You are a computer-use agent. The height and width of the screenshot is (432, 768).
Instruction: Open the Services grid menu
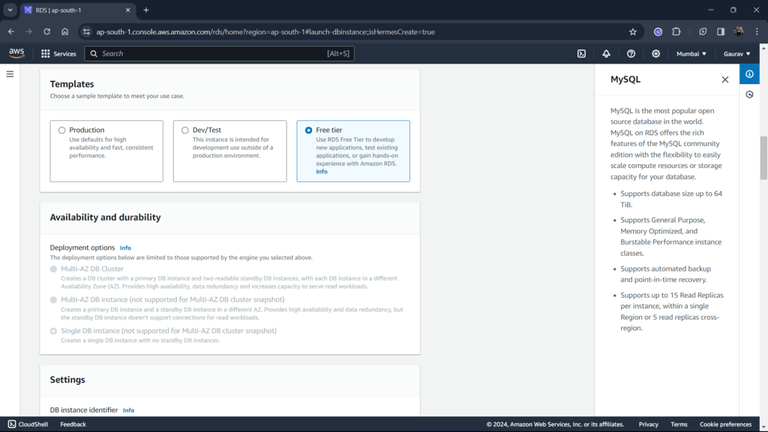pyautogui.click(x=59, y=54)
